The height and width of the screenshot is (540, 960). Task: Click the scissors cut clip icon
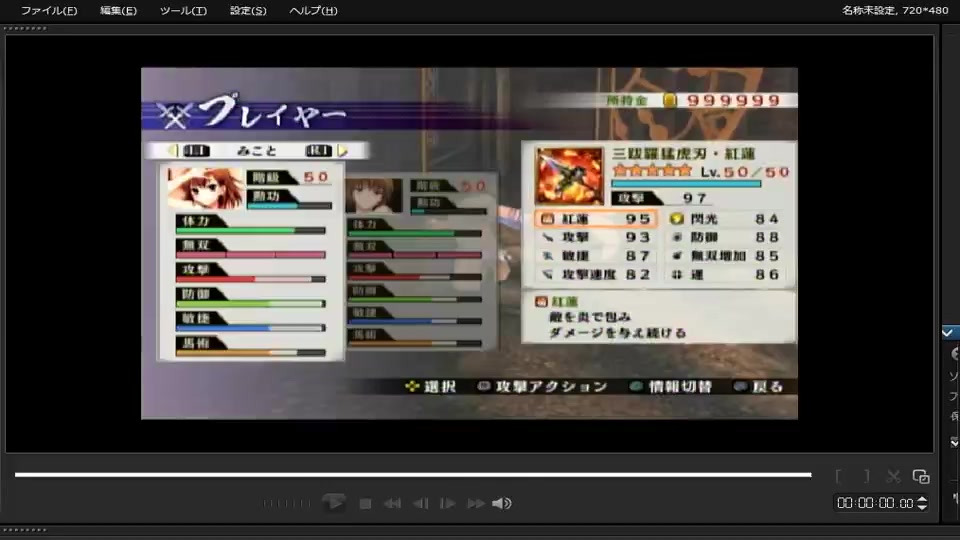pos(893,476)
